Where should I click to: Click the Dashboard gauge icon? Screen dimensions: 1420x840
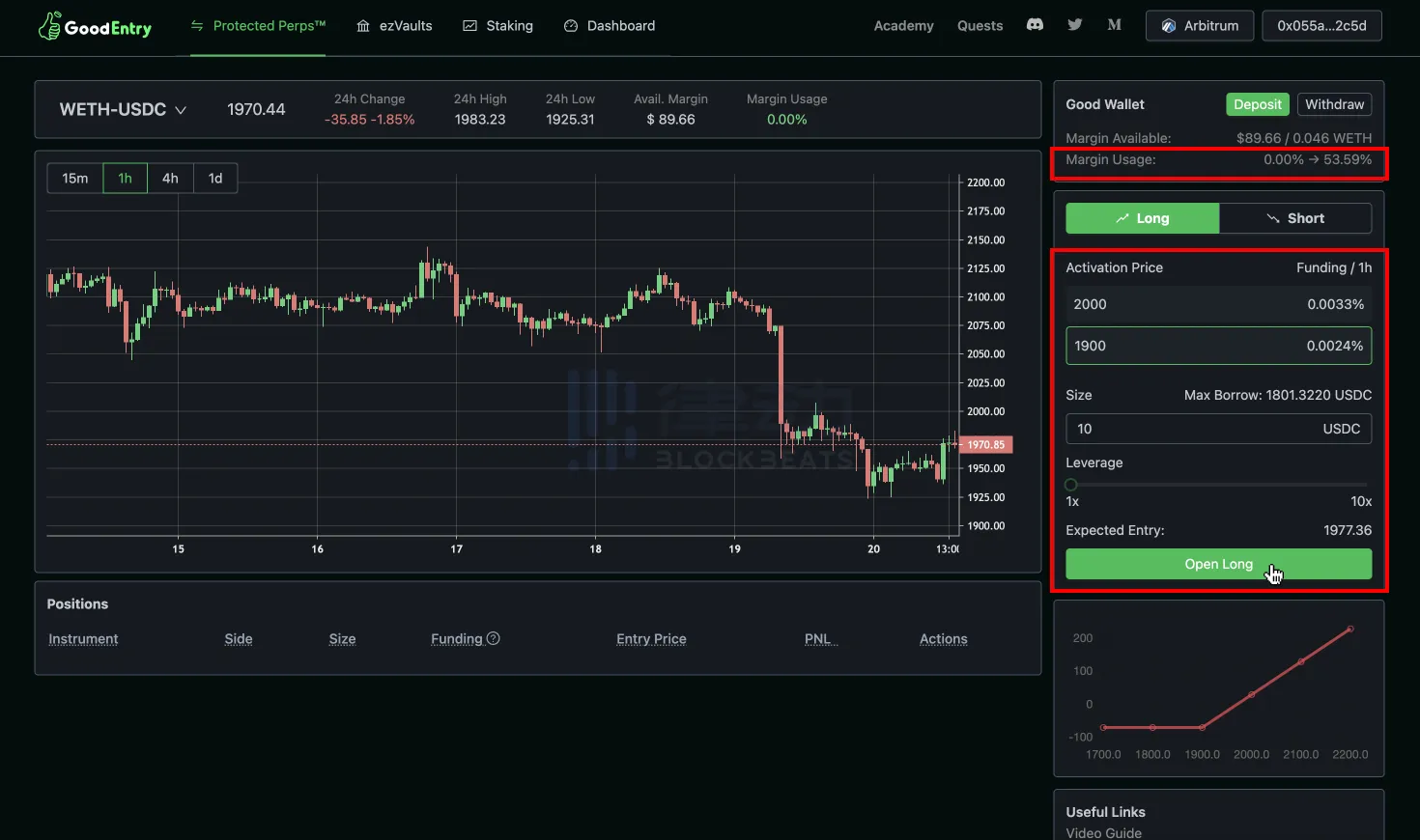[x=571, y=26]
